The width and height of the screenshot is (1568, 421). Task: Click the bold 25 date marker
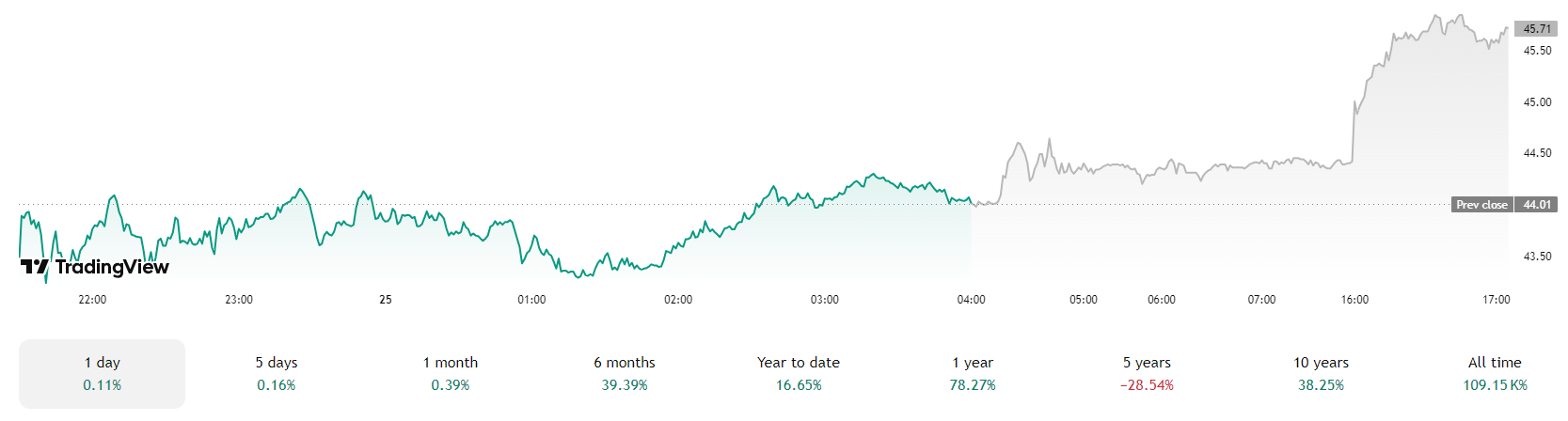(x=386, y=300)
